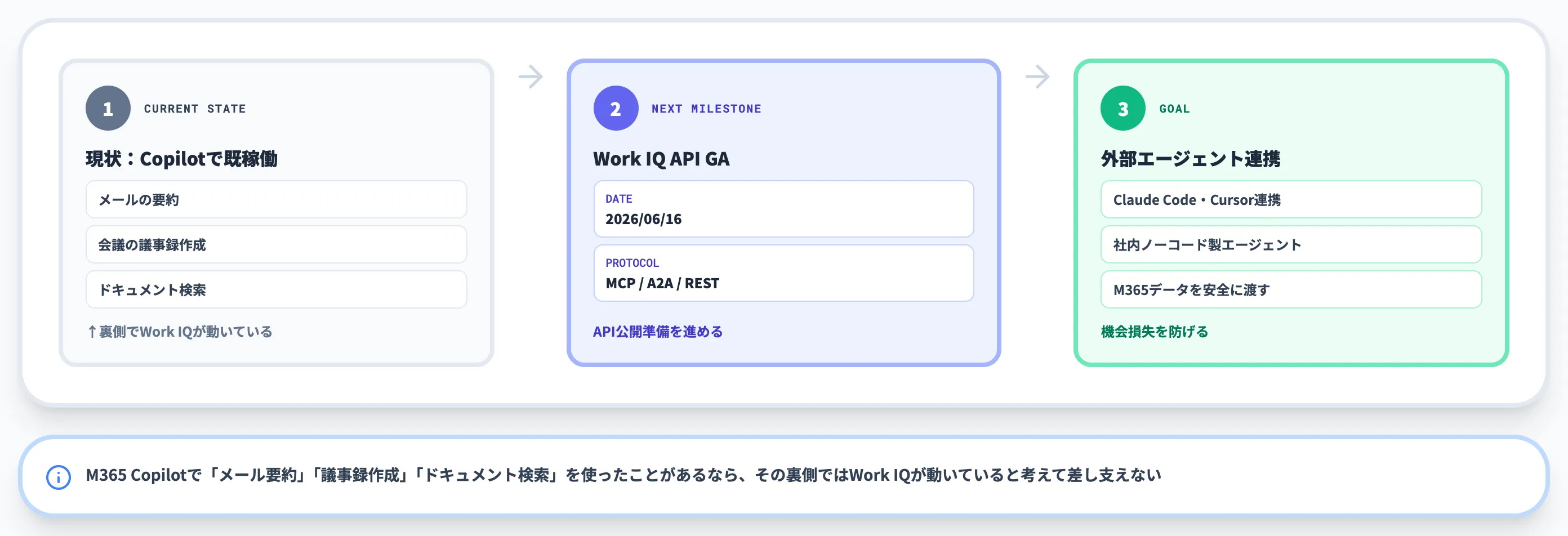Click the number 1 step badge
The image size is (1568, 536).
point(108,108)
